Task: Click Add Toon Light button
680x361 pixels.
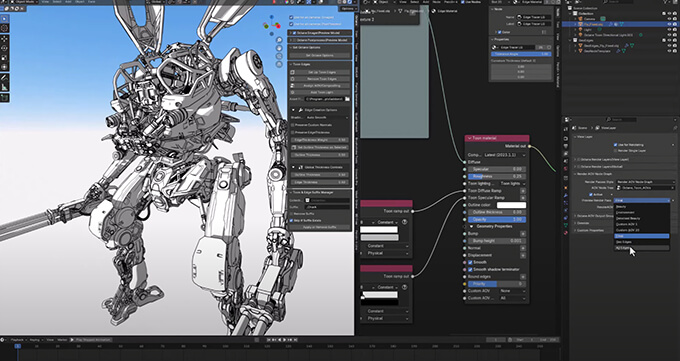Action: click(320, 92)
